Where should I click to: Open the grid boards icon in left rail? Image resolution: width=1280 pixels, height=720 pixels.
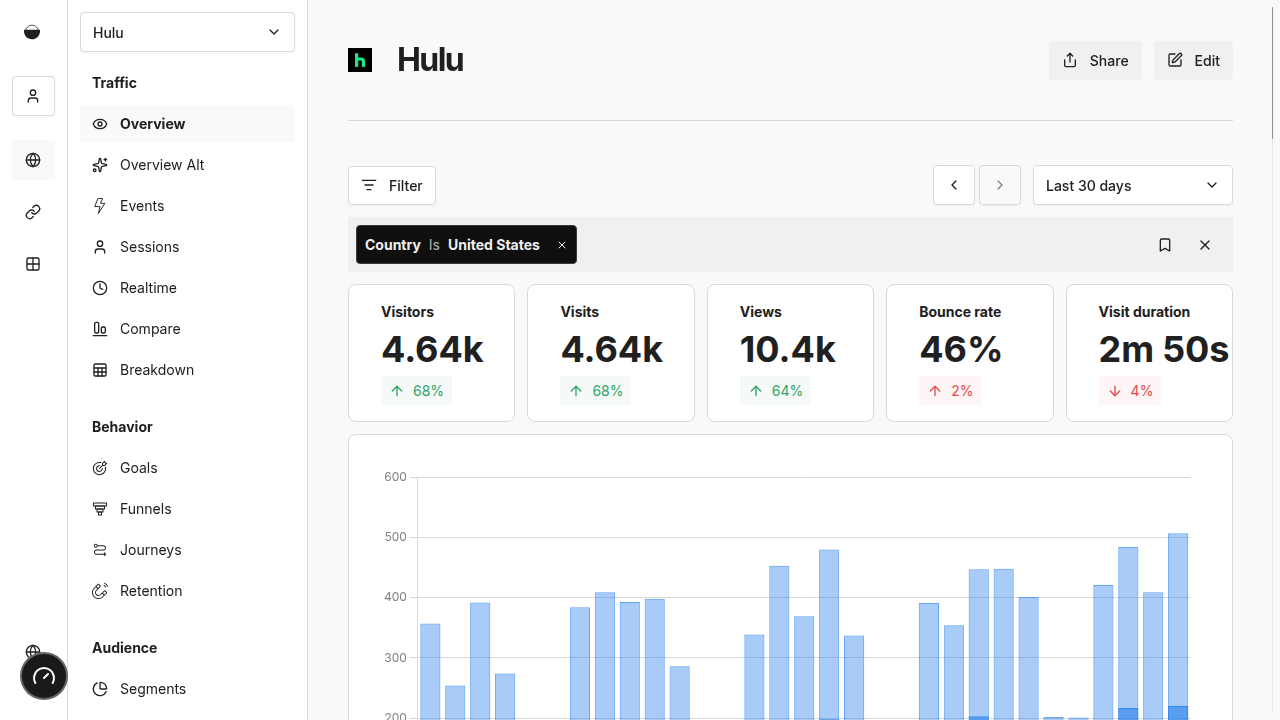pos(33,264)
